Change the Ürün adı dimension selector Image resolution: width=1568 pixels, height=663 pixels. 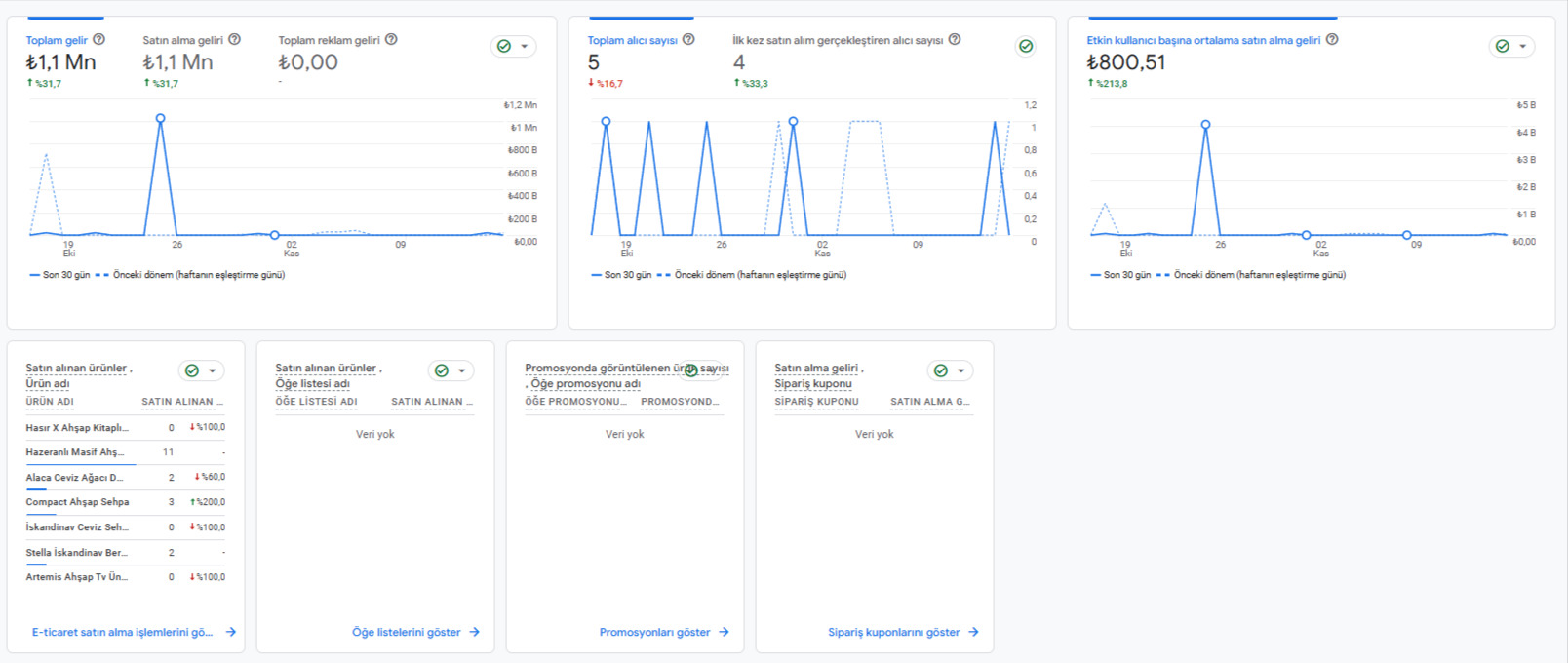[x=48, y=384]
